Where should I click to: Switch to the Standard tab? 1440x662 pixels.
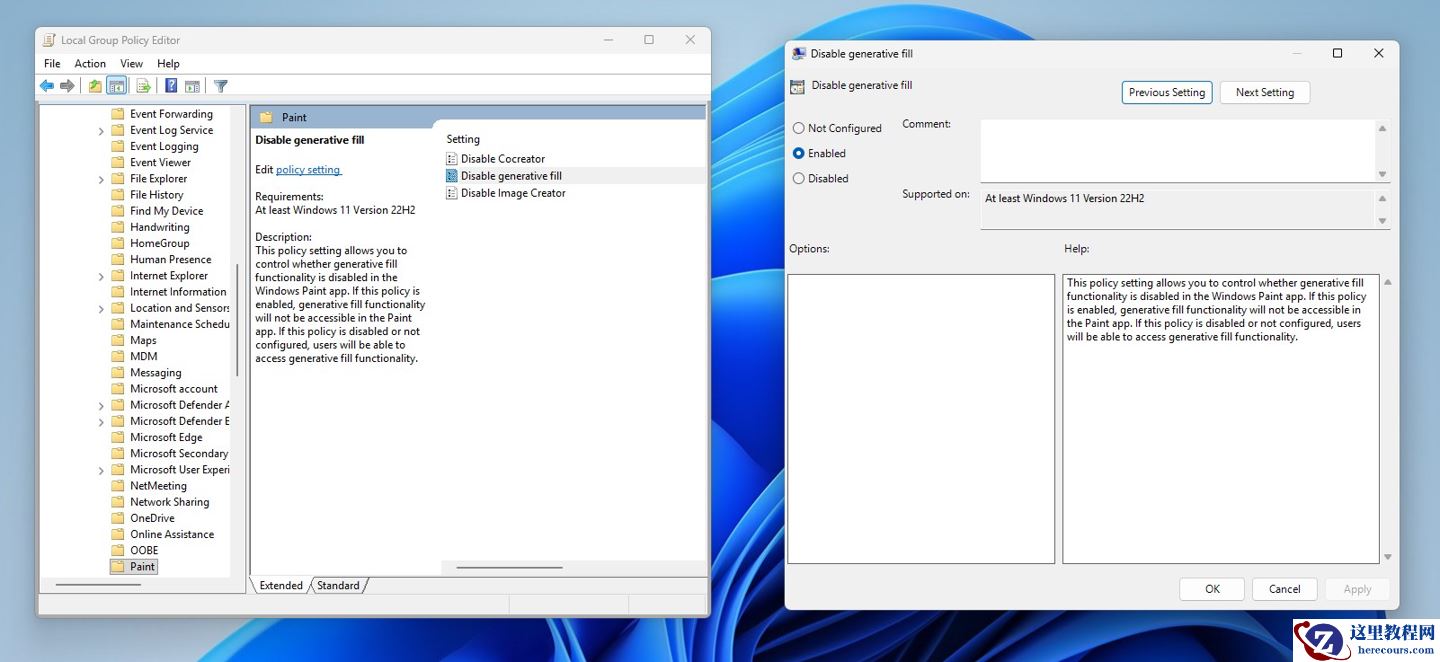338,585
